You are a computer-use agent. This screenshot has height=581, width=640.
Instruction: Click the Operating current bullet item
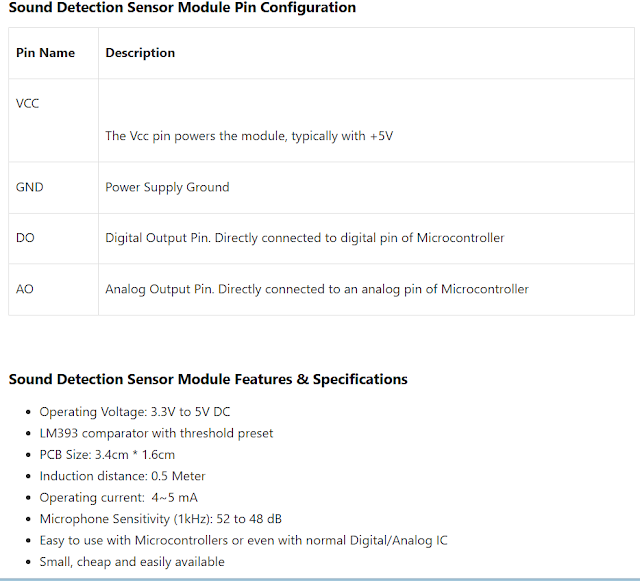pos(118,497)
